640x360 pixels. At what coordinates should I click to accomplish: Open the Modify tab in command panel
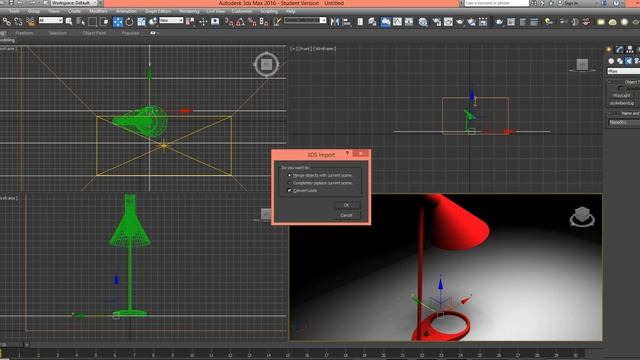coord(619,49)
